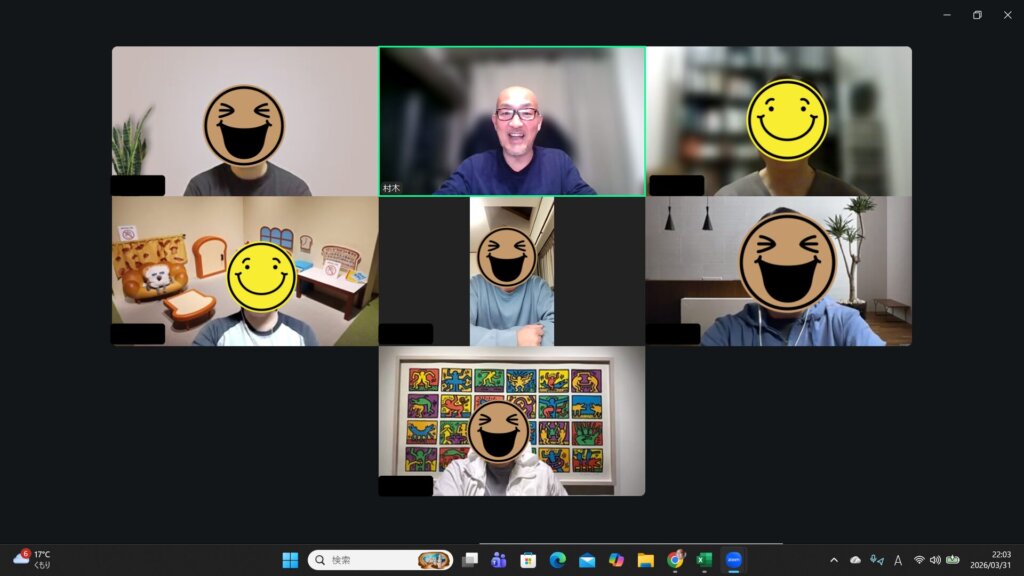This screenshot has width=1024, height=576.
Task: Expand the hidden system tray icons chevron
Action: [834, 560]
